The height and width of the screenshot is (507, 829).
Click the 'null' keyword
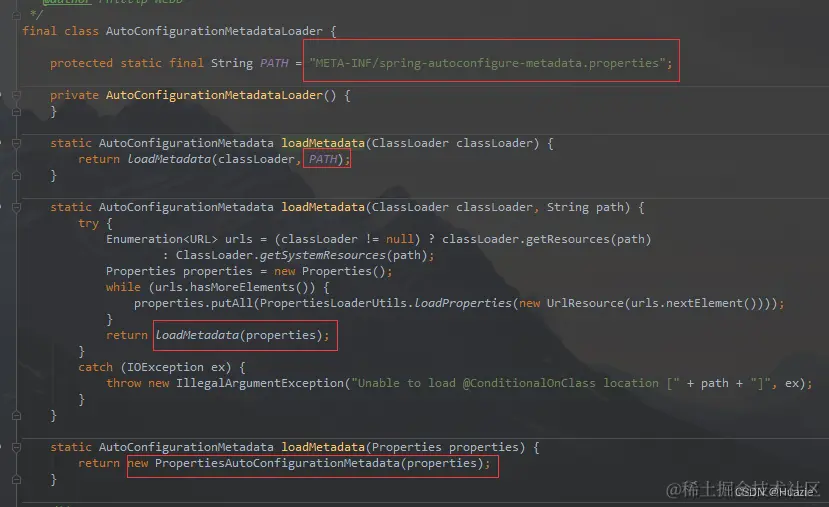click(399, 239)
